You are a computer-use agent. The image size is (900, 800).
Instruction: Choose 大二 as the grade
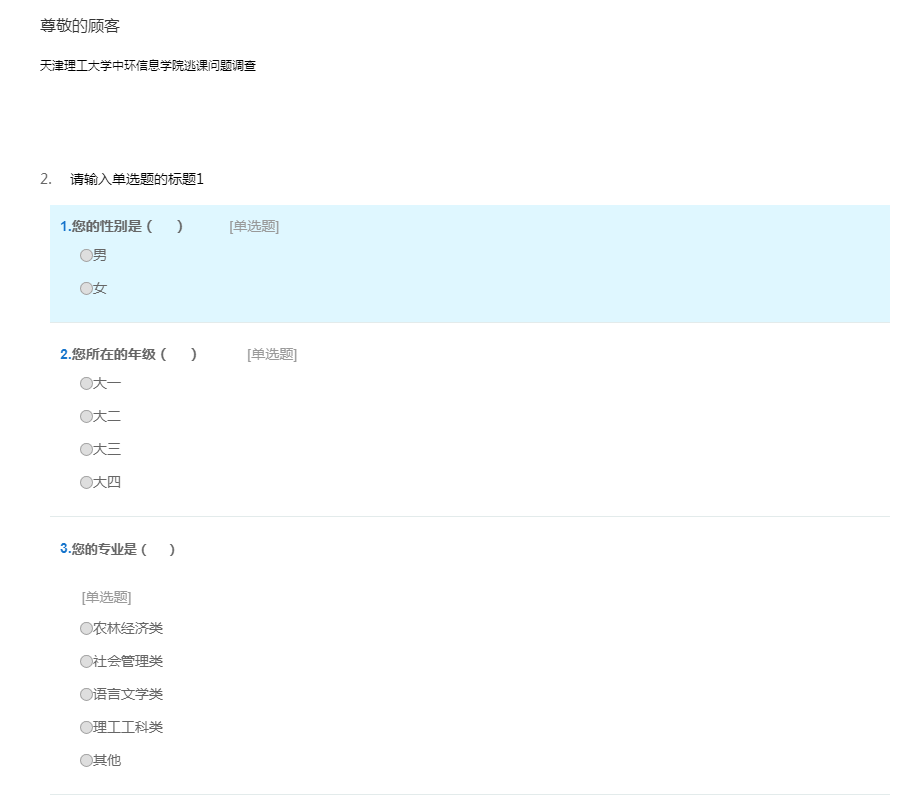click(x=86, y=417)
